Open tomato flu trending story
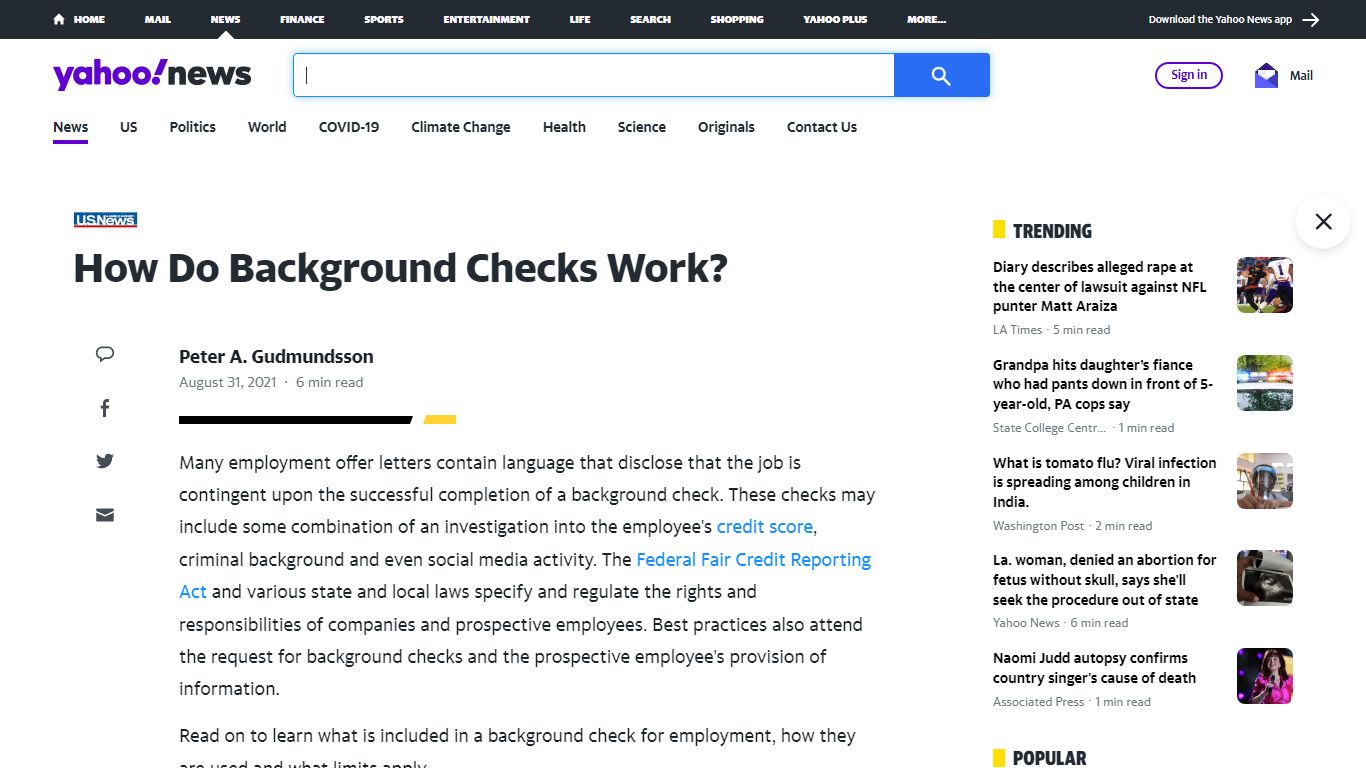Screen dimensions: 1366x768 pos(1104,482)
